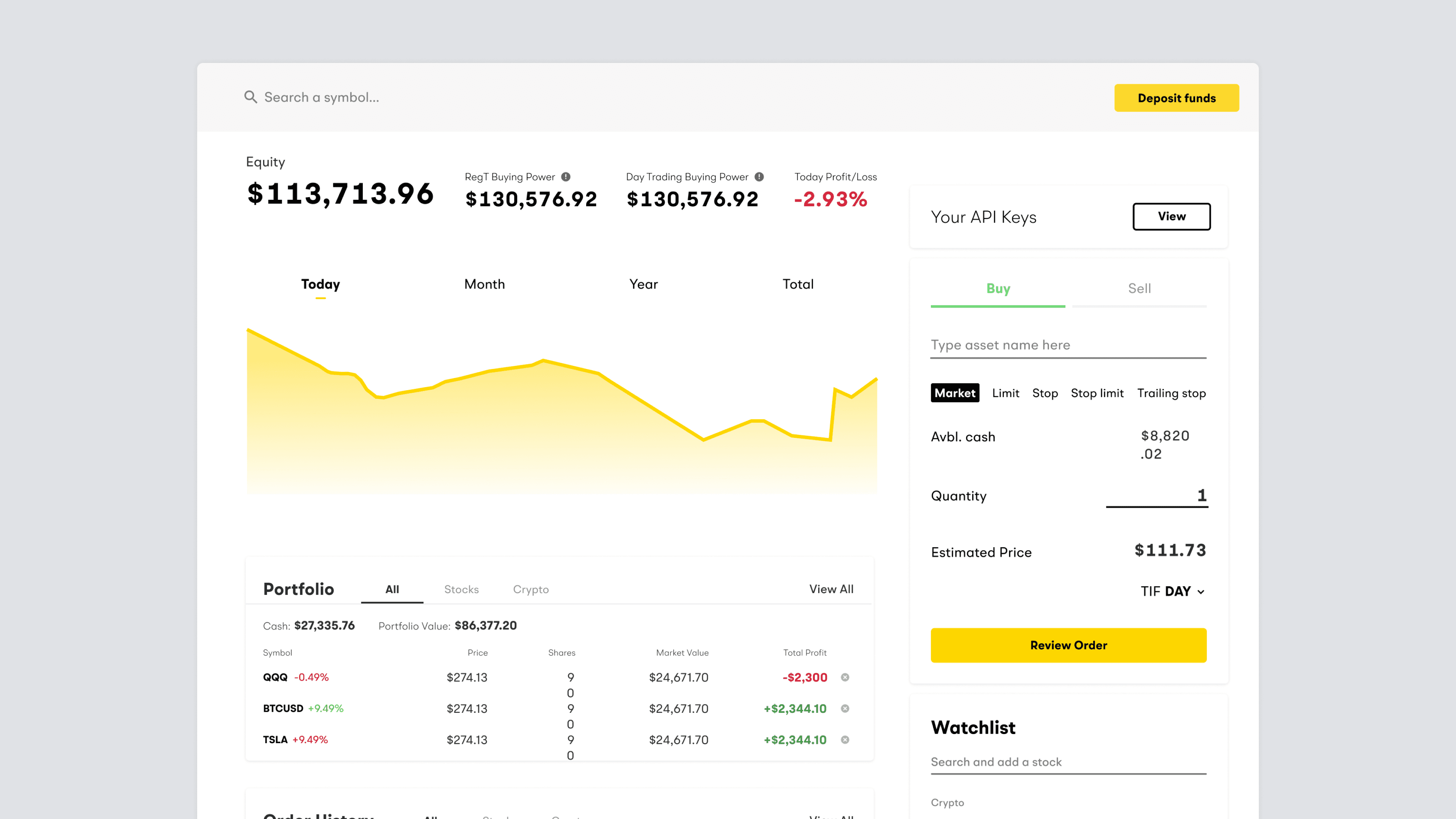Expand the TIF DAY dropdown chevron
Viewport: 1456px width, 819px height.
[1201, 592]
